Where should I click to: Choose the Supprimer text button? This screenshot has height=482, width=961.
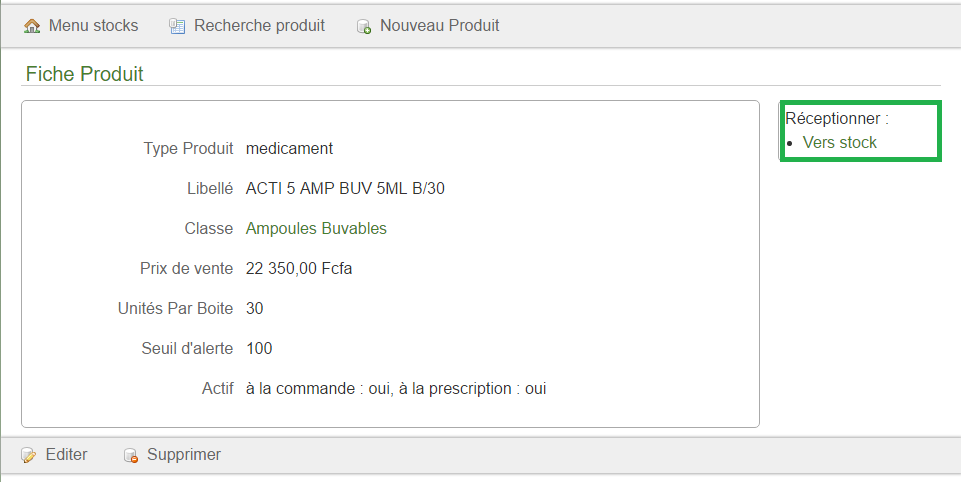click(x=184, y=454)
